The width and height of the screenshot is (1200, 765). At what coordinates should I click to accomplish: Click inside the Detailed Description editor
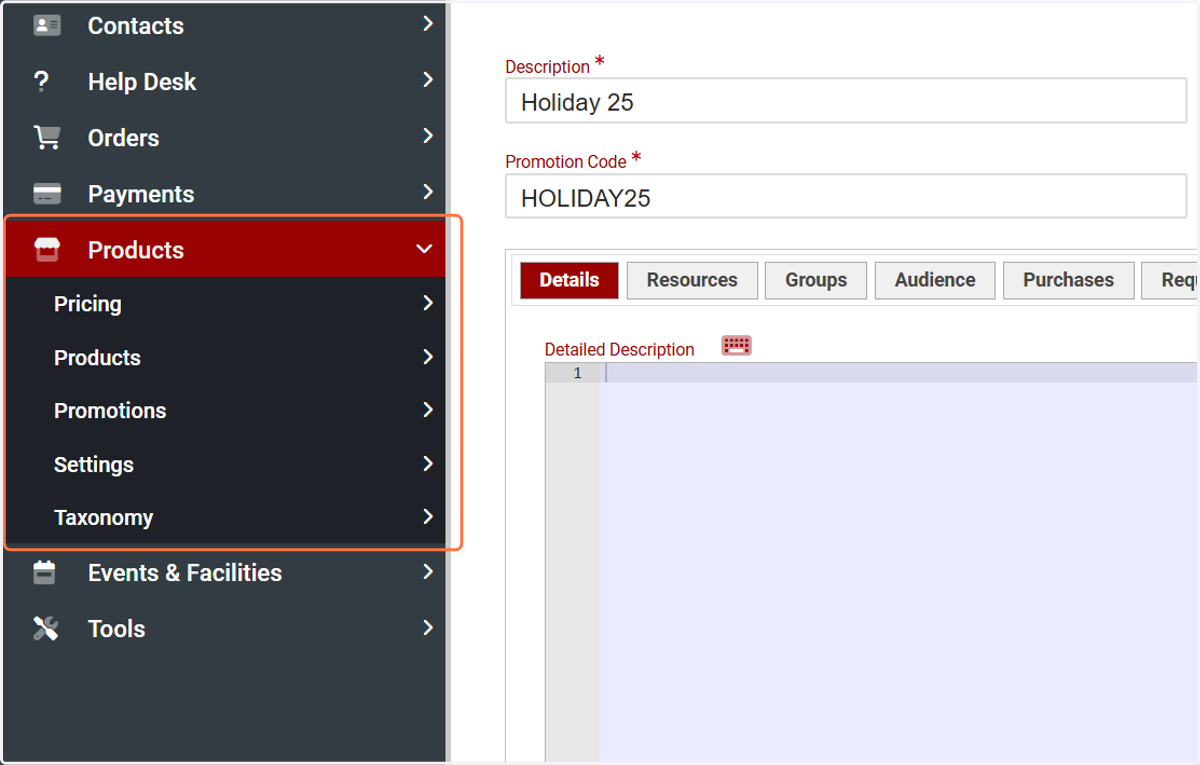click(x=898, y=560)
